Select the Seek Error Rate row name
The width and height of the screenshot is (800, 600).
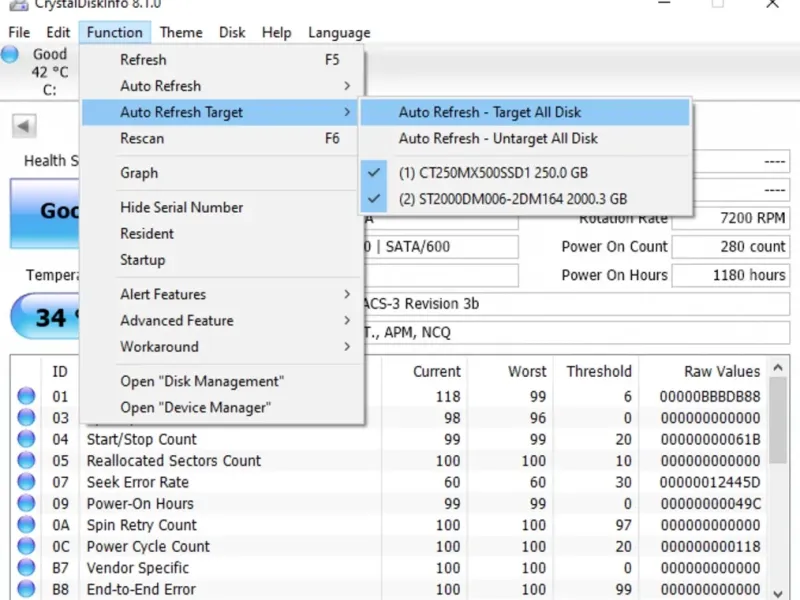138,482
